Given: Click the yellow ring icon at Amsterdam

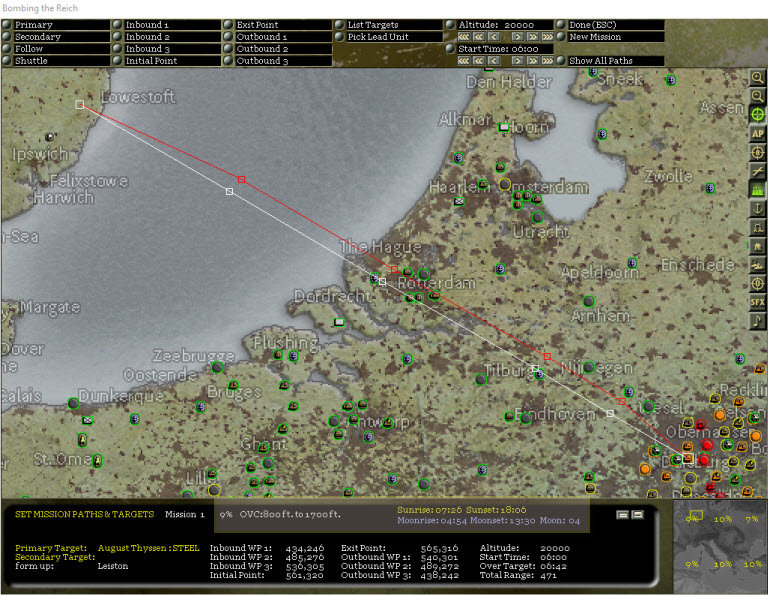Looking at the screenshot, I should pyautogui.click(x=504, y=184).
